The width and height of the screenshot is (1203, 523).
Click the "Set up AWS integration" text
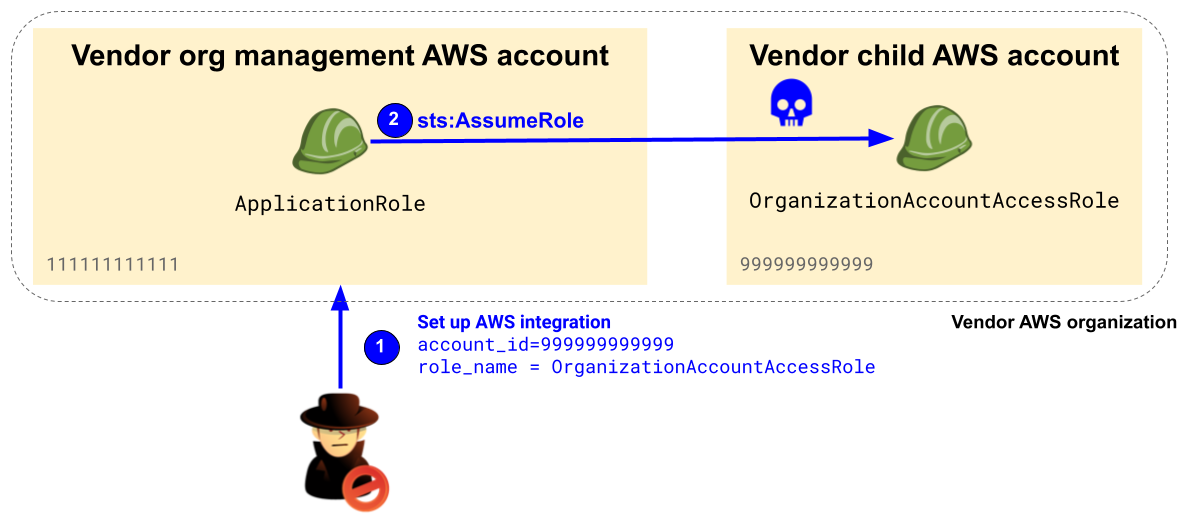point(513,323)
